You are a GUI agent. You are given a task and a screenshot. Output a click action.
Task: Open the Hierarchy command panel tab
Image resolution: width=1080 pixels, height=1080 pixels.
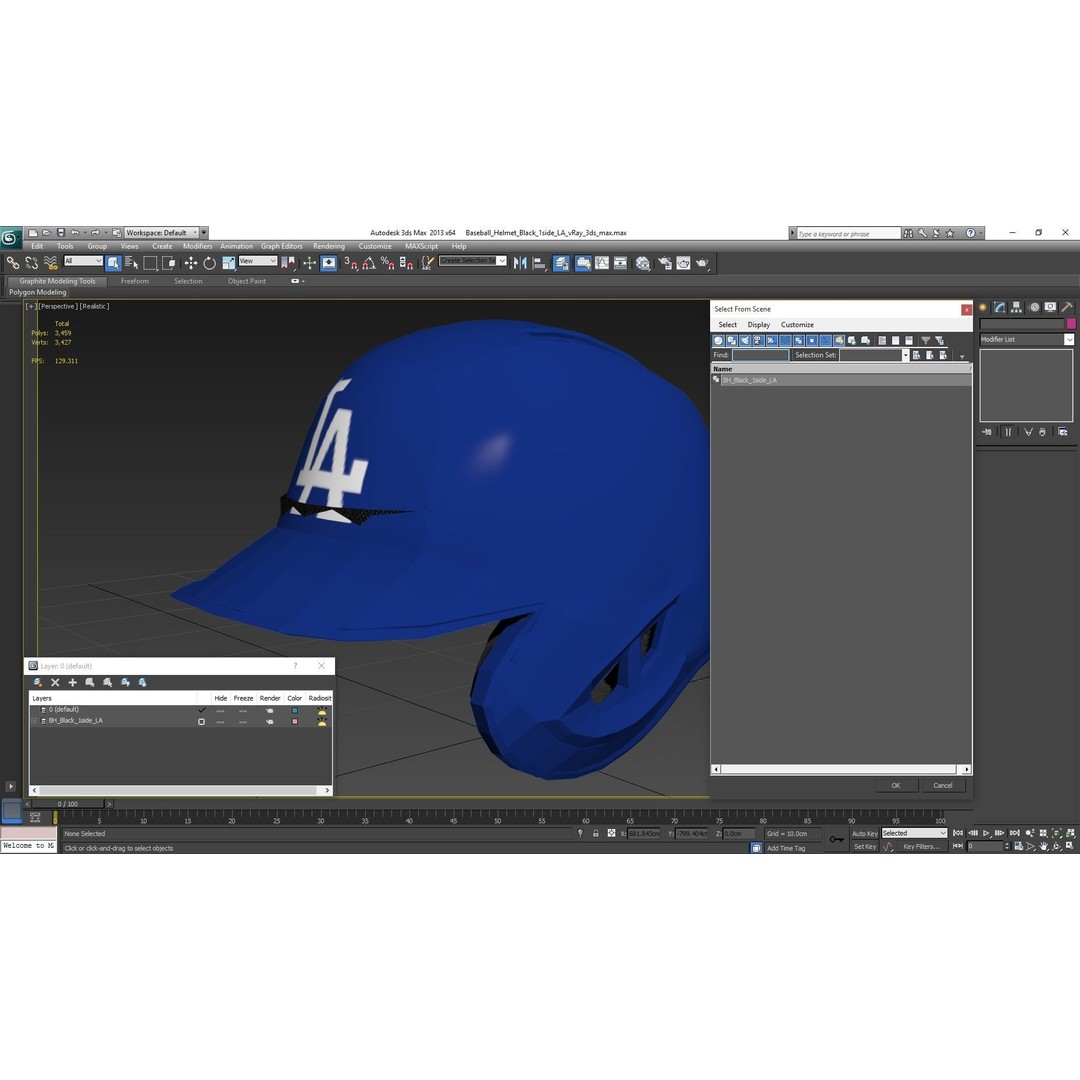[1016, 307]
